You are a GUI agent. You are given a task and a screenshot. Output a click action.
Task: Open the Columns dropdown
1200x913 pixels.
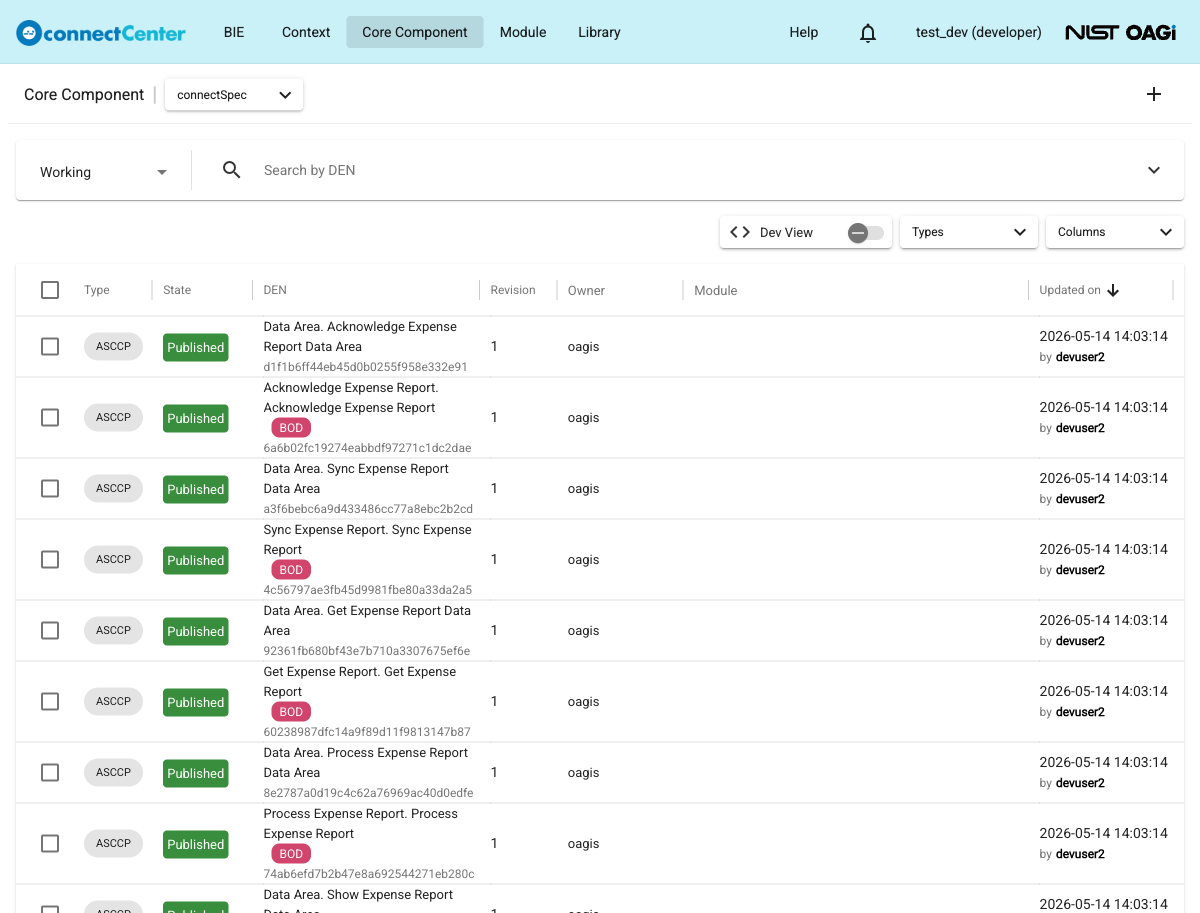pos(1115,232)
